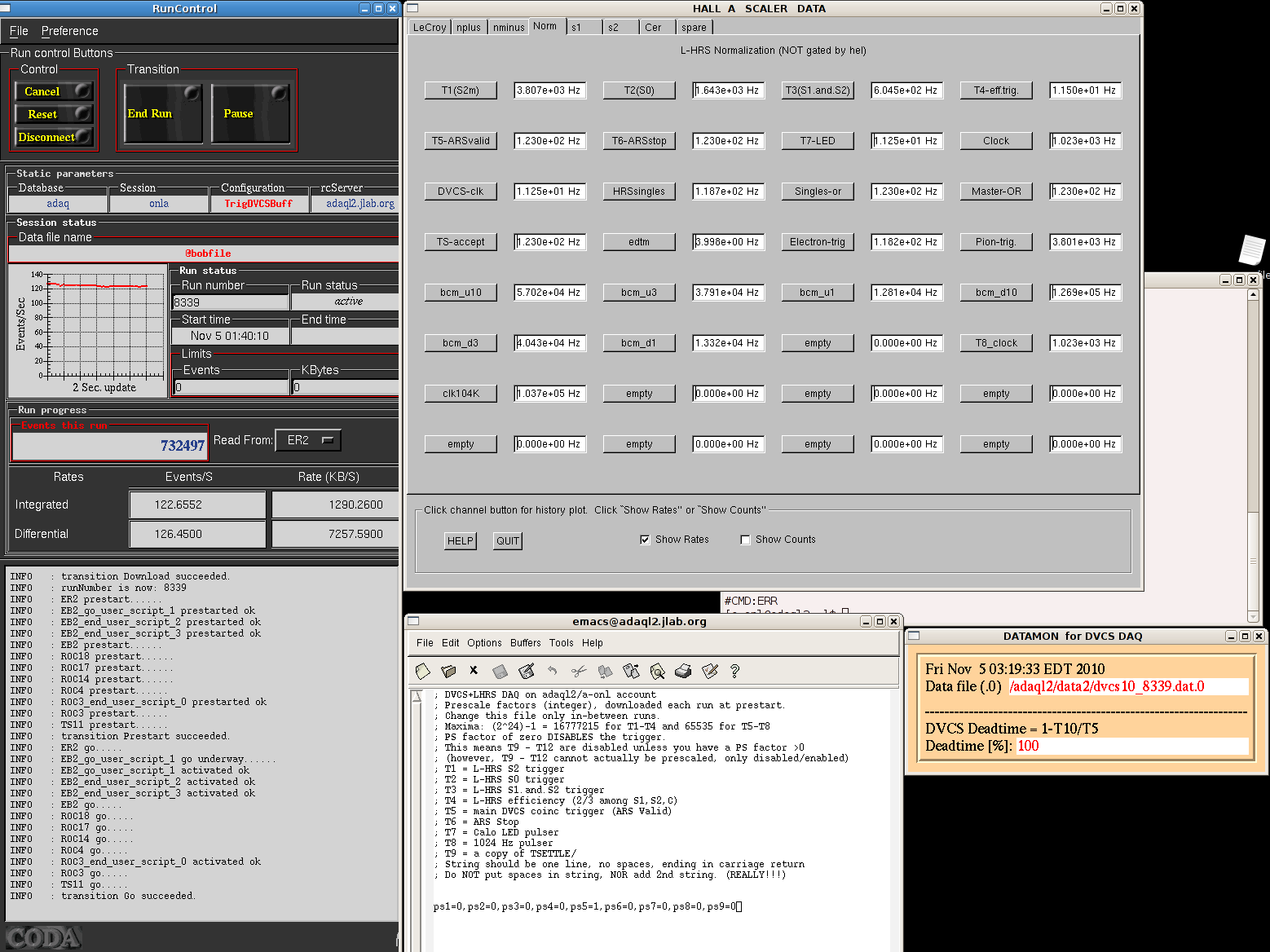Click the Run number field 8339
Screen dimensions: 1270x952
click(231, 302)
